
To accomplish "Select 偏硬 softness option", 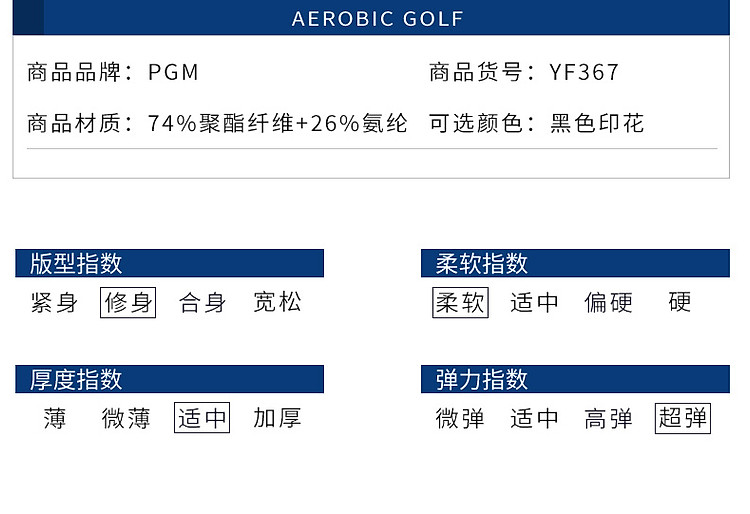I will coord(608,303).
